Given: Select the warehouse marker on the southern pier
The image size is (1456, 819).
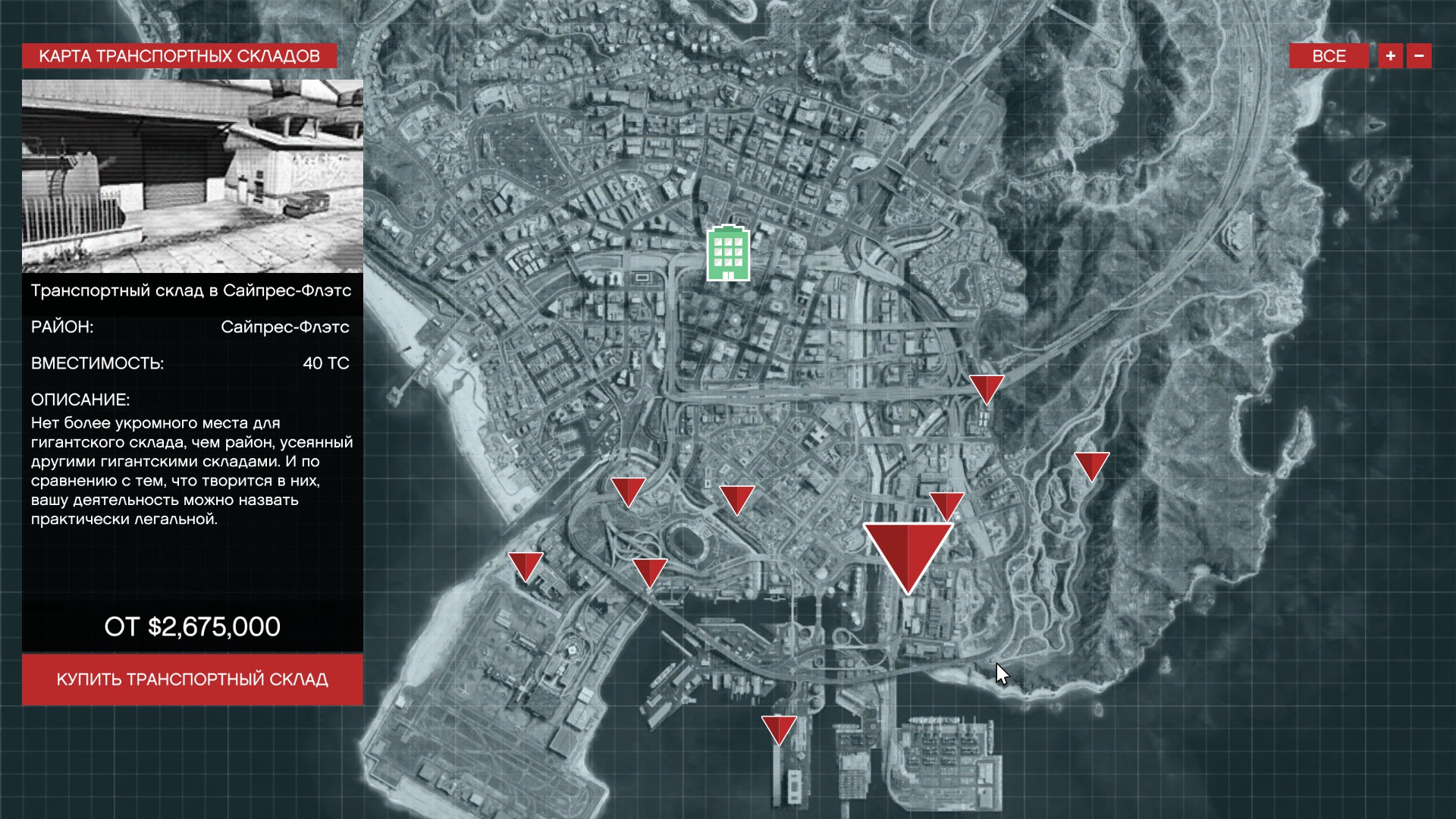Looking at the screenshot, I should [x=779, y=730].
